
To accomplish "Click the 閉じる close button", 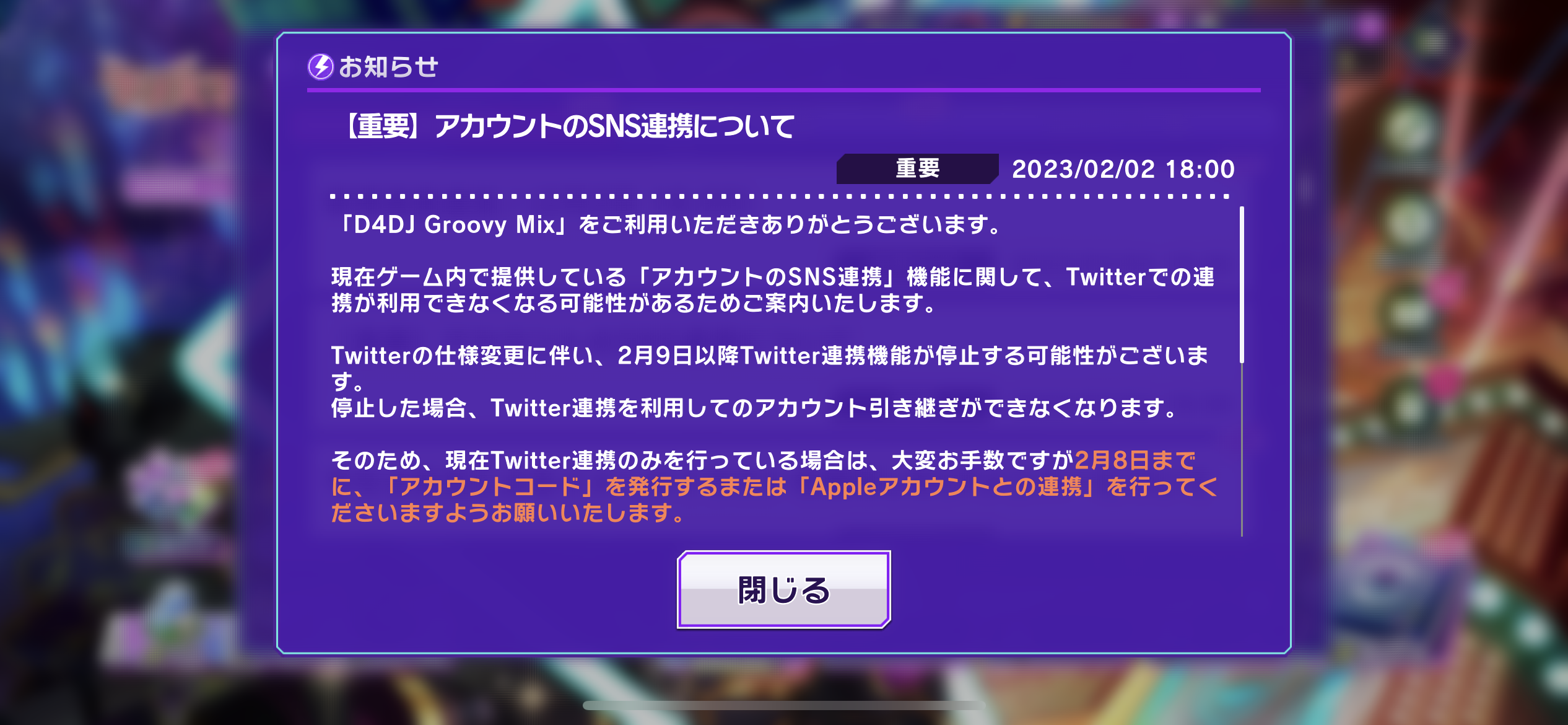I will click(x=783, y=589).
